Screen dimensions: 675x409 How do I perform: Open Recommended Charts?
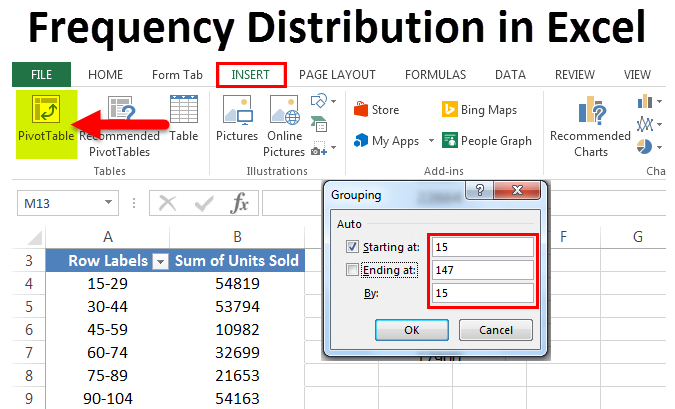(x=591, y=126)
